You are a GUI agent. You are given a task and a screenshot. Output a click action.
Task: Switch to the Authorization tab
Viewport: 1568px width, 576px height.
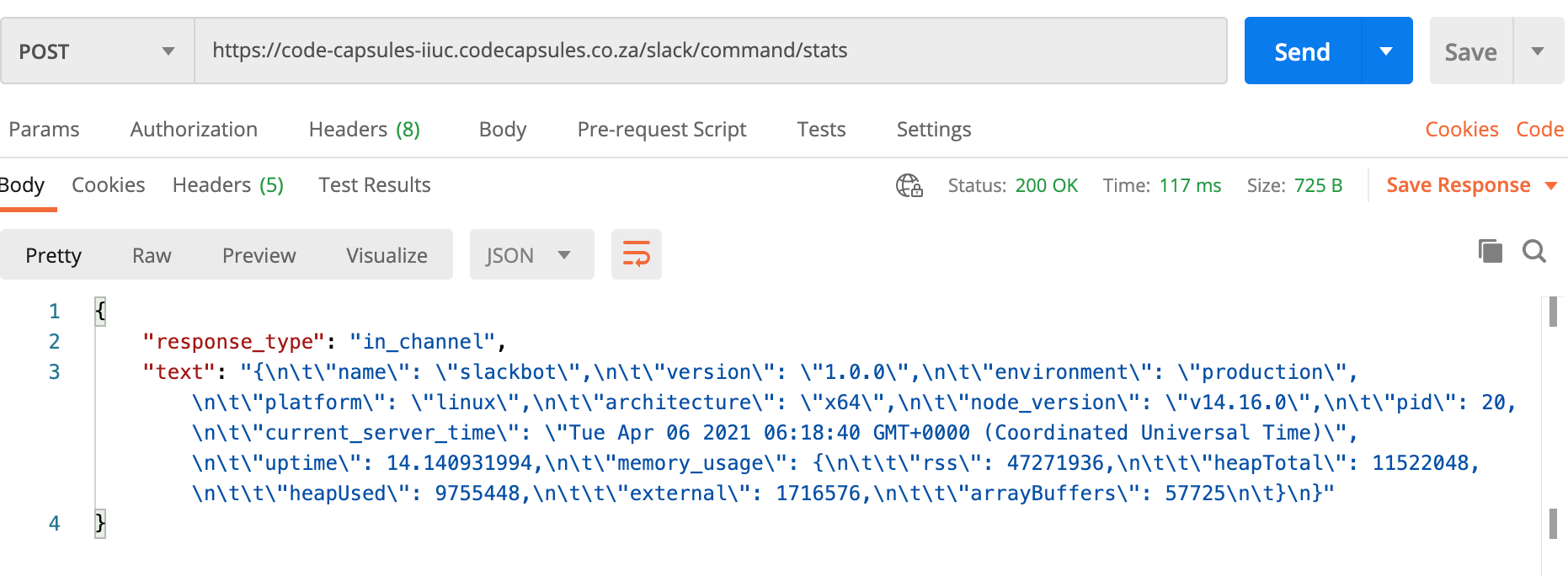click(x=194, y=130)
